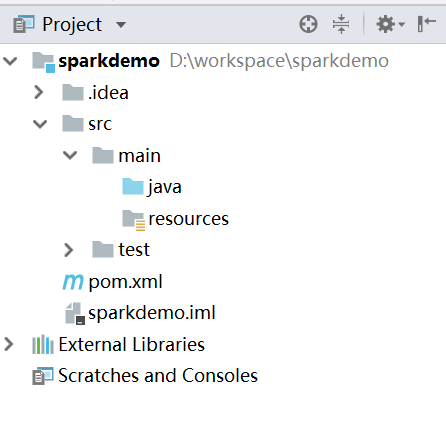446x424 pixels.
Task: Select Scratches and Consoles
Action: click(x=158, y=376)
